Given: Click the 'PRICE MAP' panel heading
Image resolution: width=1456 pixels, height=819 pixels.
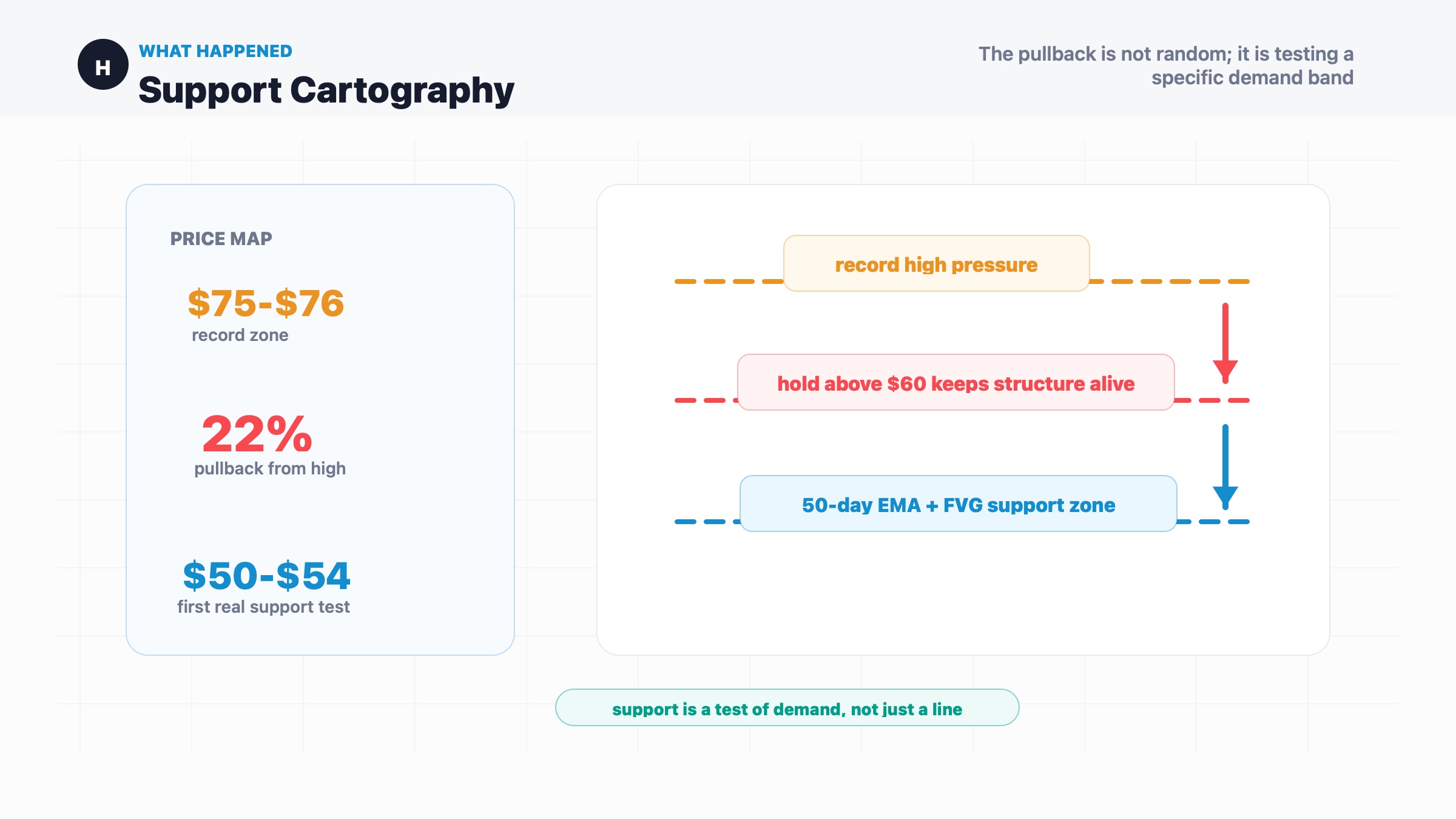Looking at the screenshot, I should click(221, 238).
